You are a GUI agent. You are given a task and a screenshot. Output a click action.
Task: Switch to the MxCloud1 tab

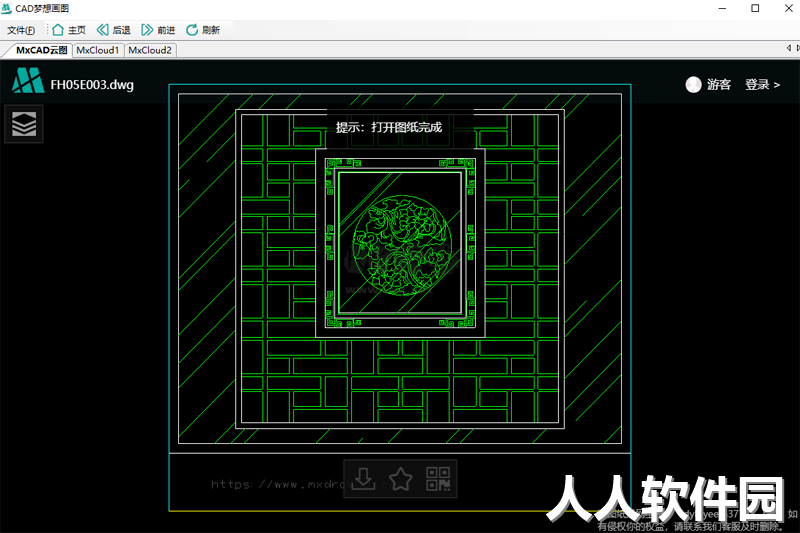(x=97, y=50)
